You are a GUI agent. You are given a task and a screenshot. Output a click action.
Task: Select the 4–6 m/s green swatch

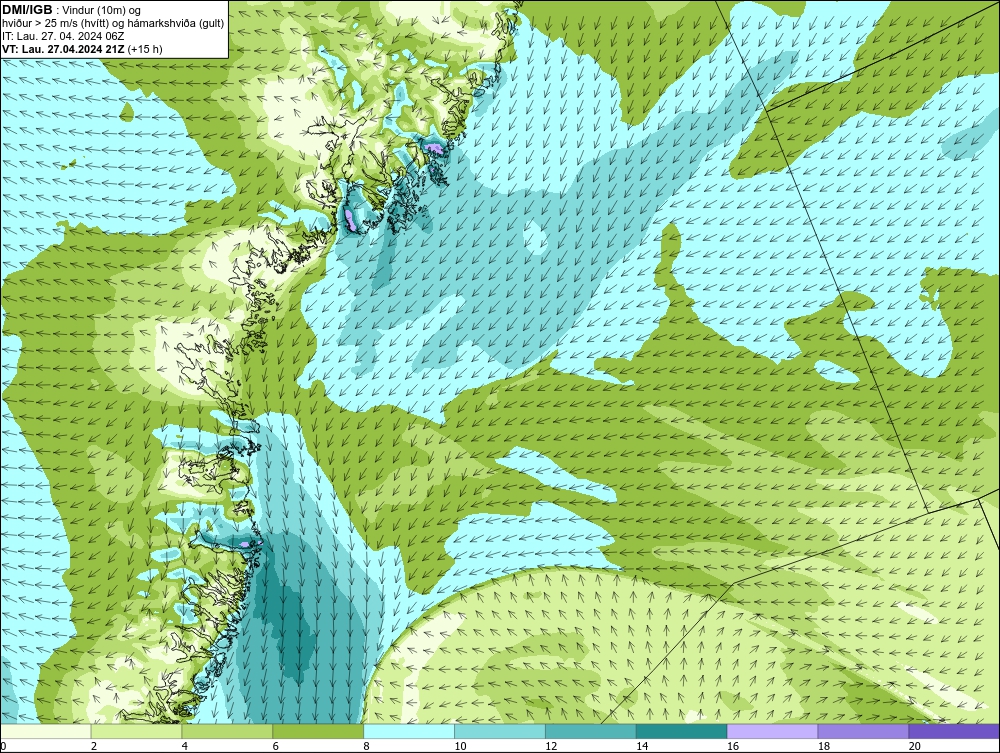pos(227,731)
